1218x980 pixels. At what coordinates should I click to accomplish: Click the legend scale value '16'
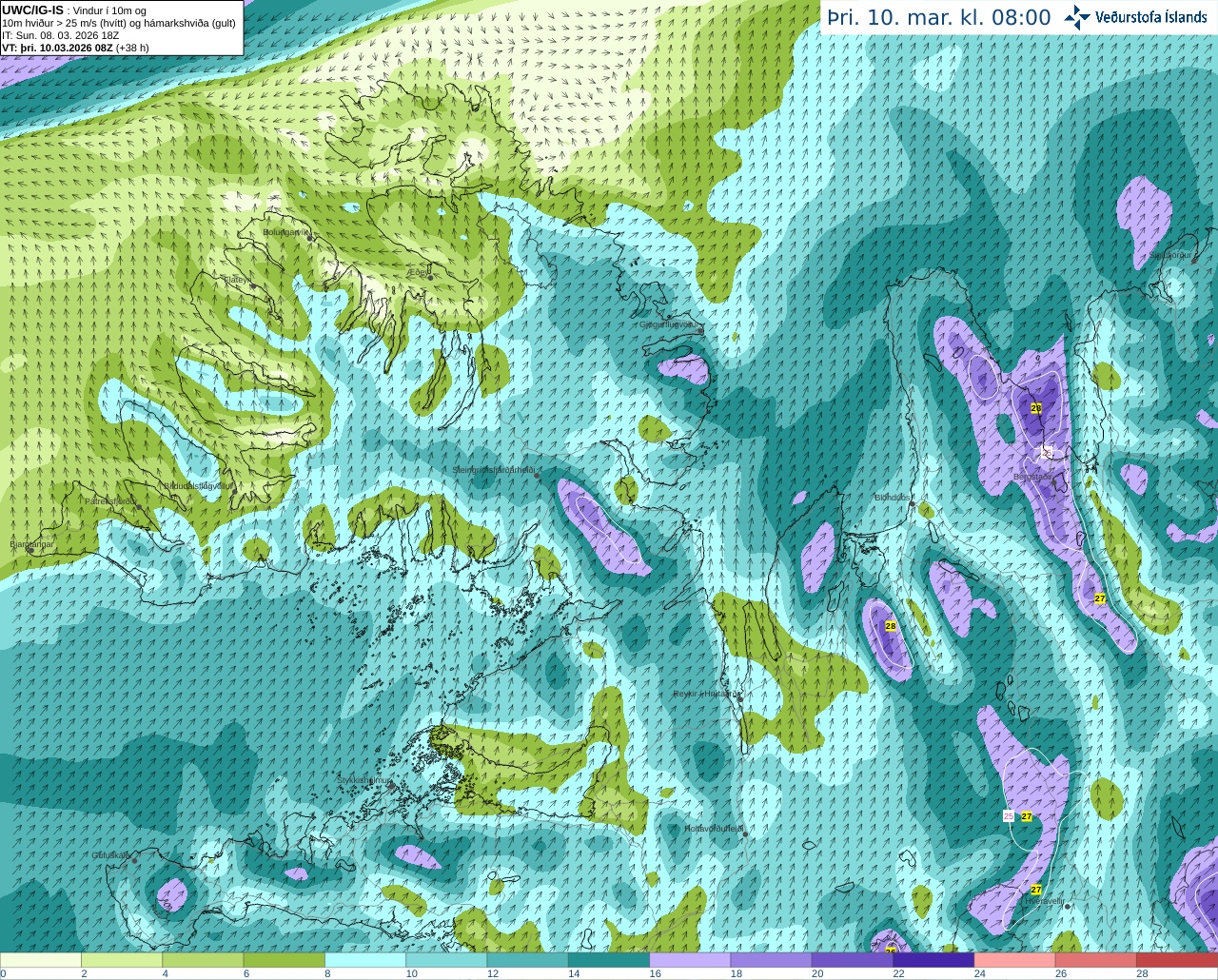(x=655, y=973)
